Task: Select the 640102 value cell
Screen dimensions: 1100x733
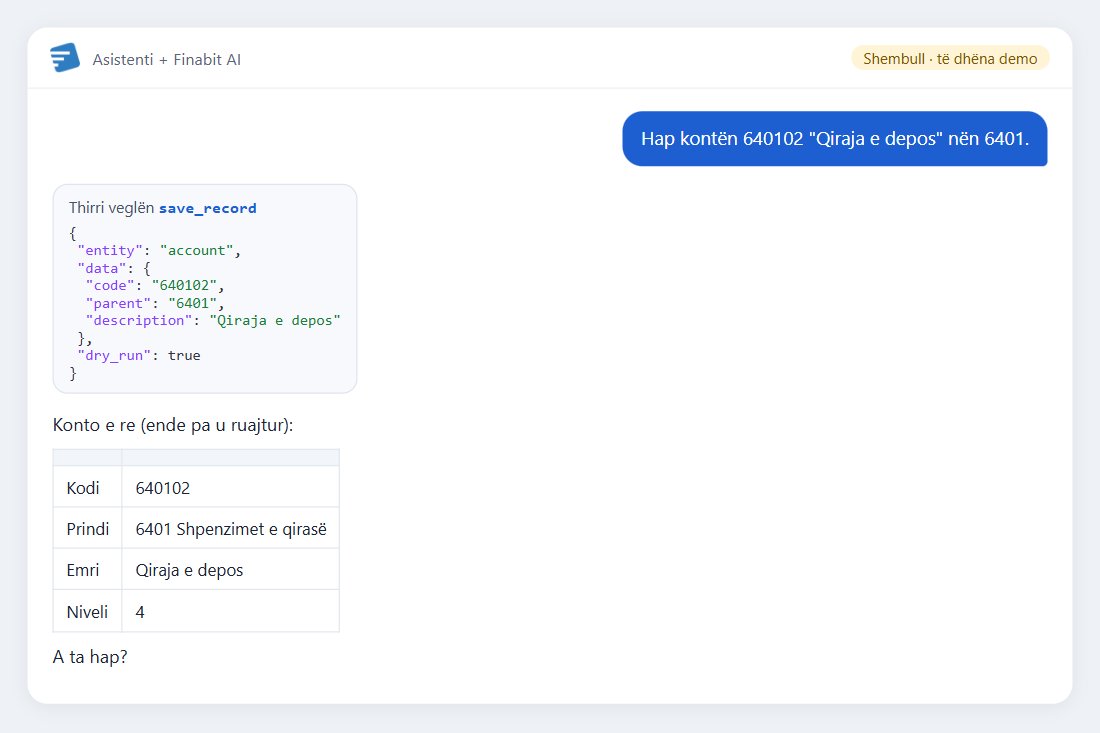Action: click(x=231, y=487)
